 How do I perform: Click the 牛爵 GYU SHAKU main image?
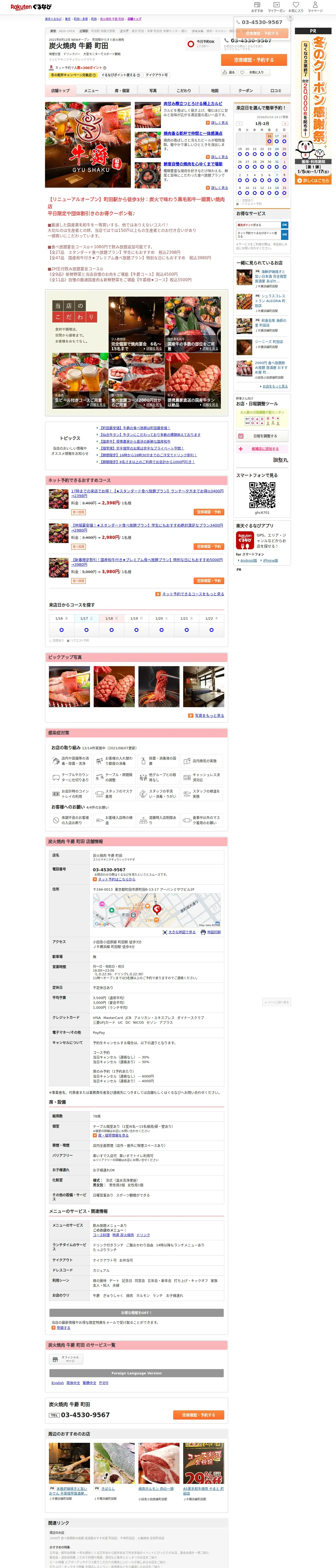[88, 144]
